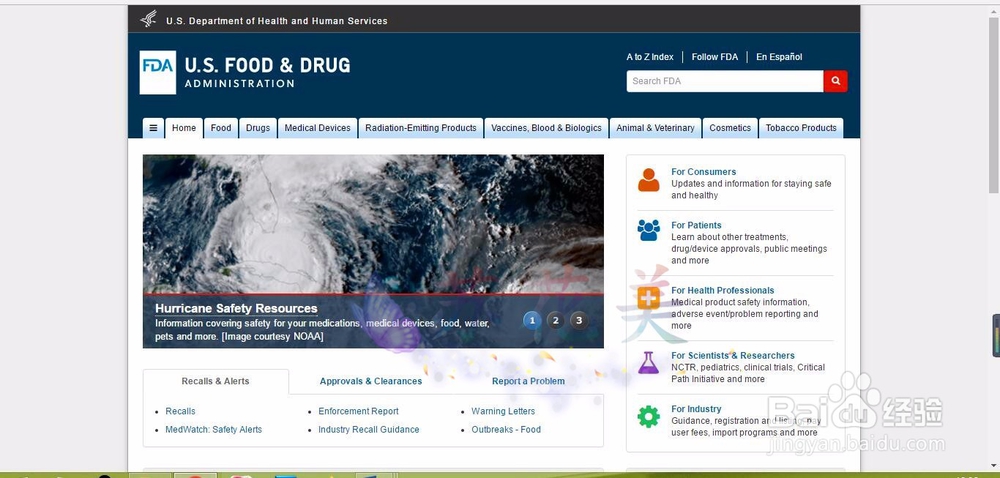Click the For Industry gear icon
The height and width of the screenshot is (478, 1000).
coord(649,417)
